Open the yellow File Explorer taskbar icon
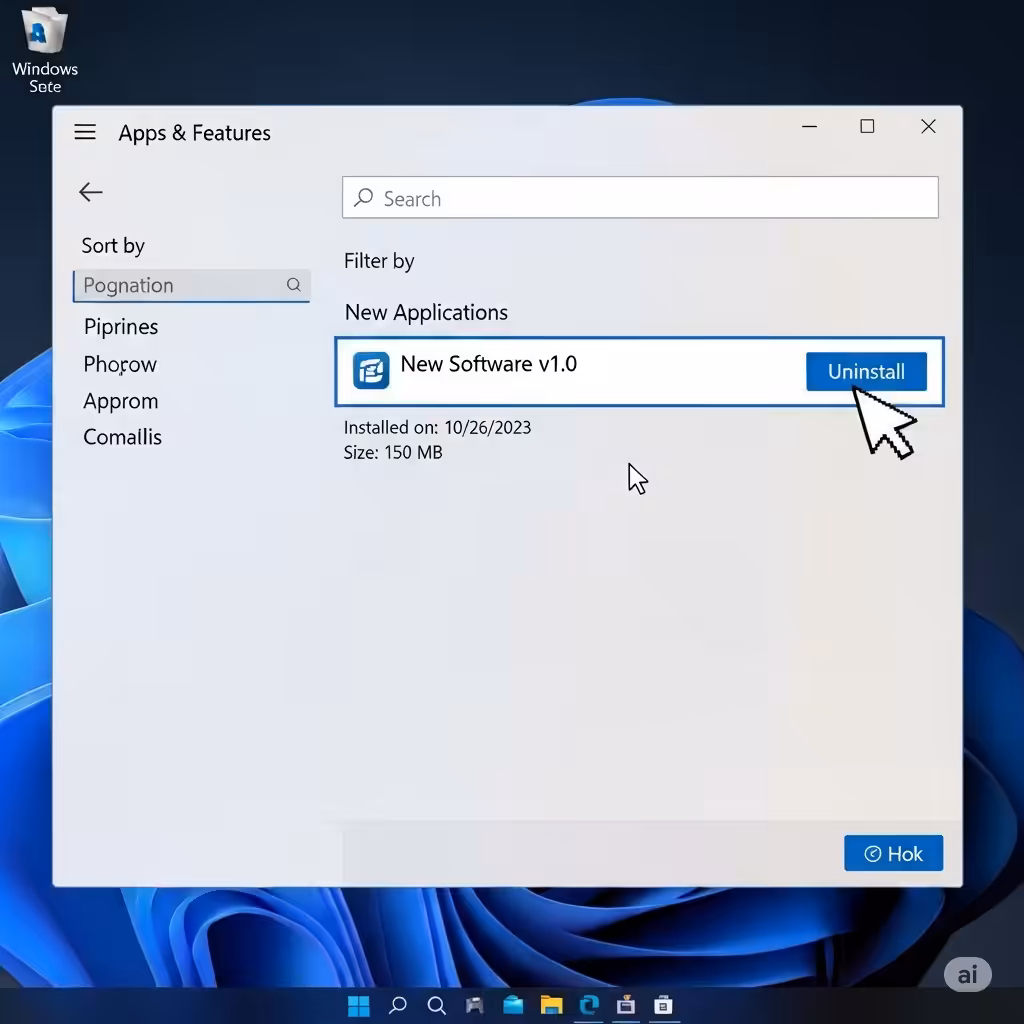The height and width of the screenshot is (1024, 1024). coord(551,1005)
